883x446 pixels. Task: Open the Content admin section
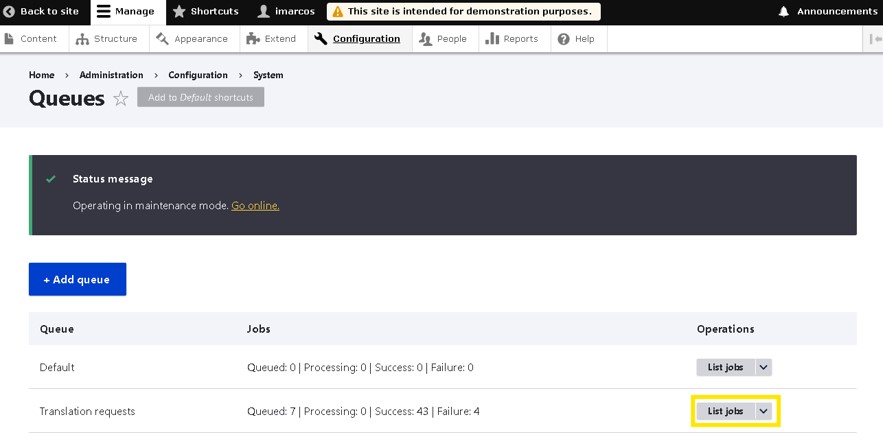32,39
